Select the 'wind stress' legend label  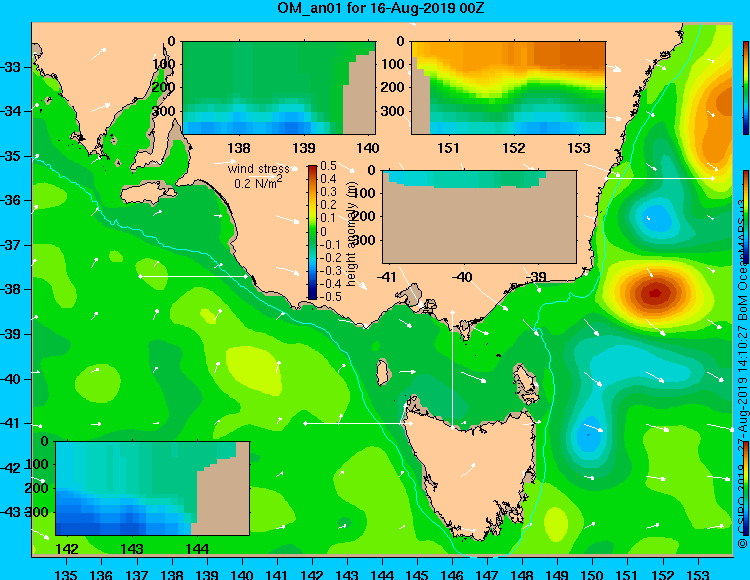[259, 169]
